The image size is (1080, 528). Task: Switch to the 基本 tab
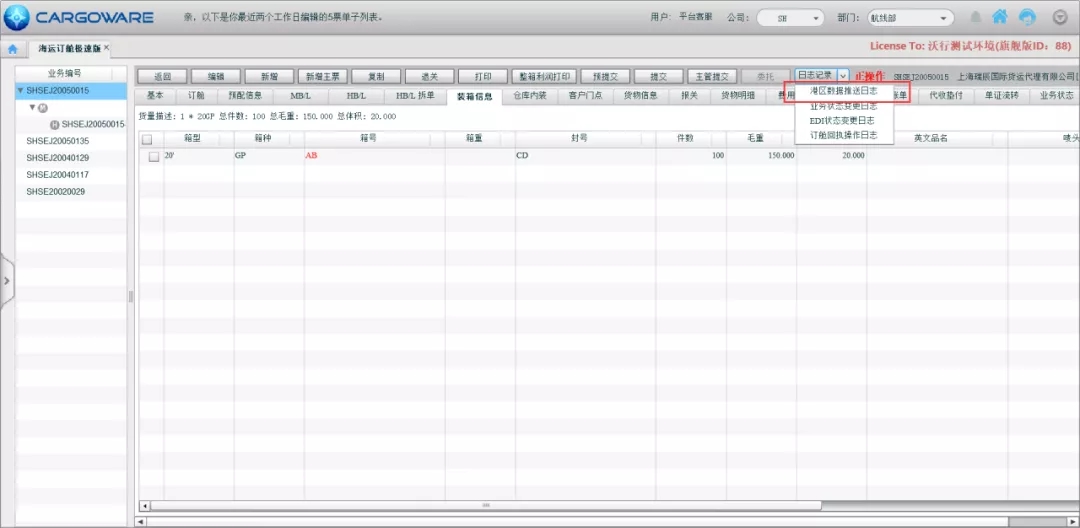pos(156,96)
